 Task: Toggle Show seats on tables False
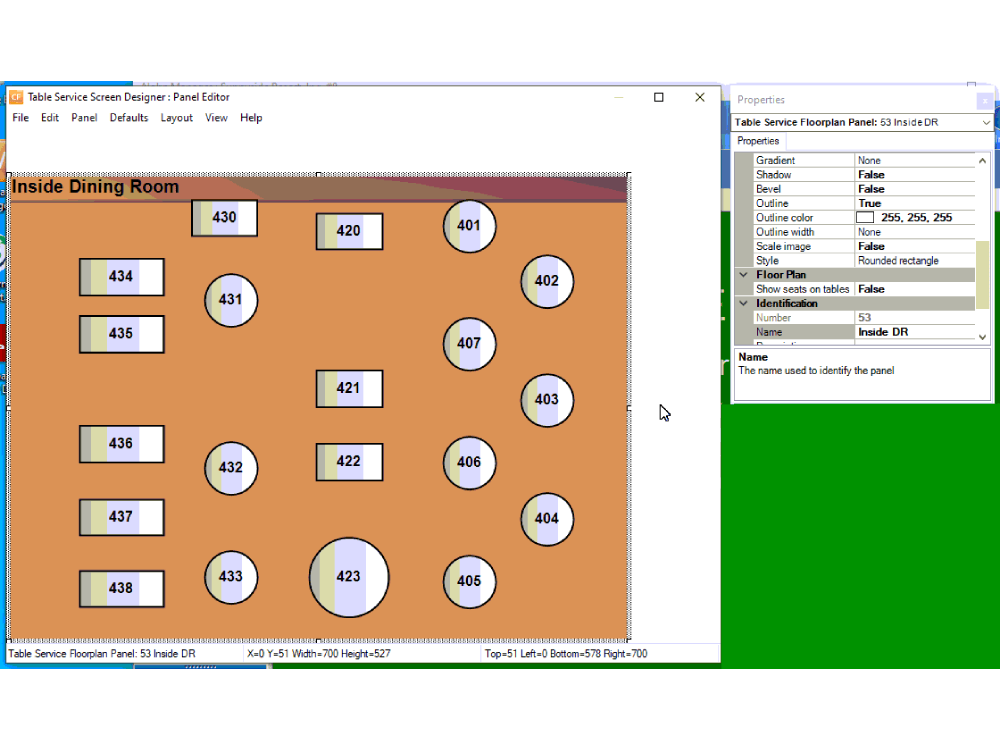(x=915, y=290)
